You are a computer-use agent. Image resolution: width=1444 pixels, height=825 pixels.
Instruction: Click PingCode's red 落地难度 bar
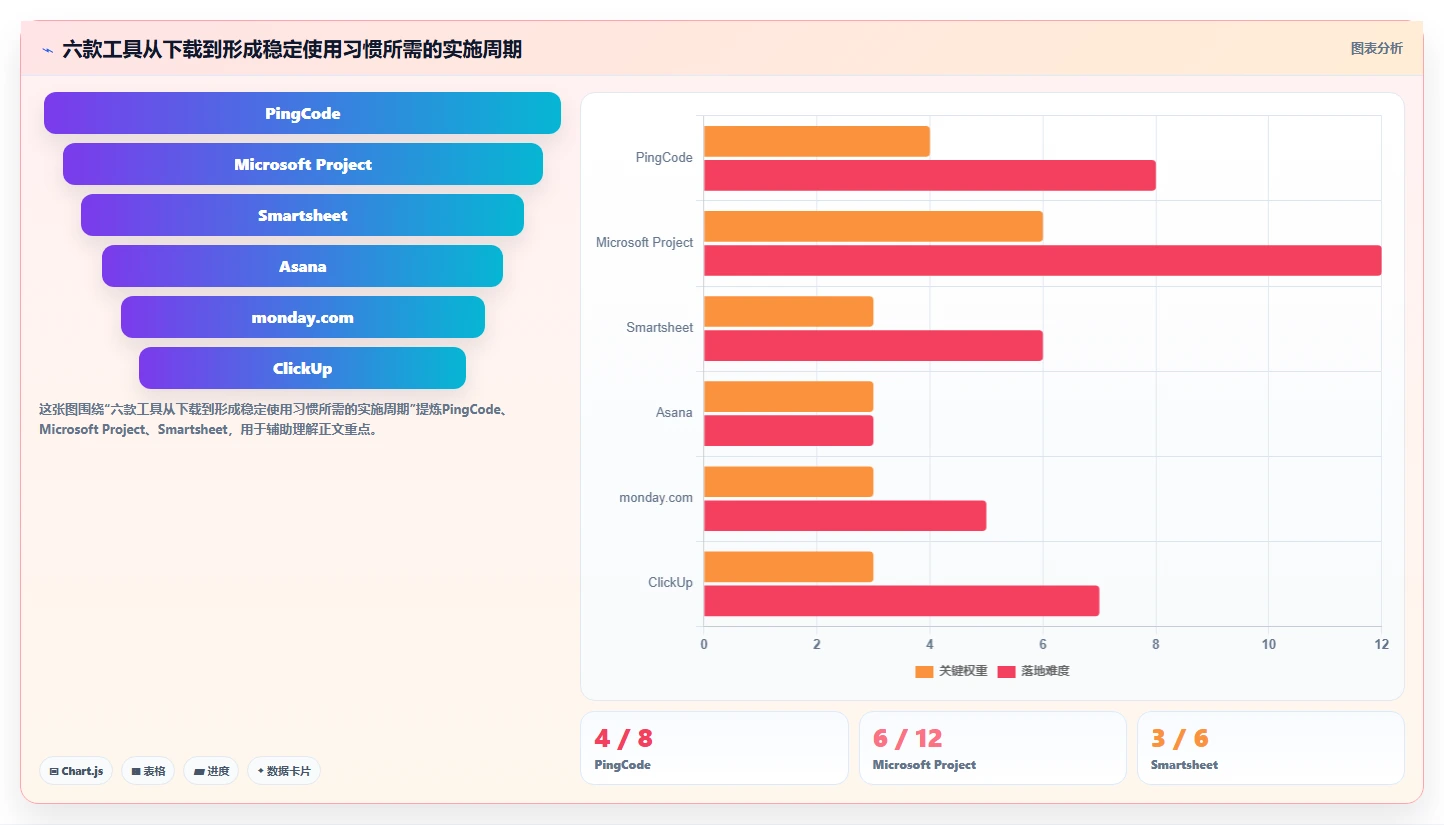930,175
